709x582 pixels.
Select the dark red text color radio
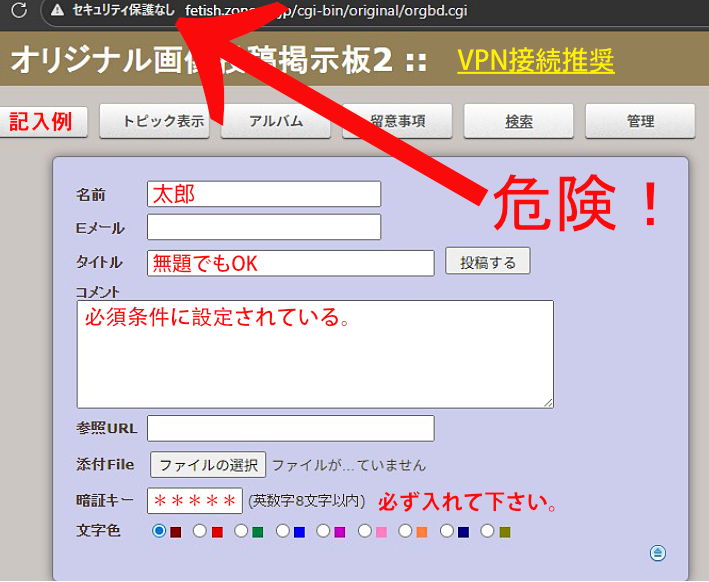tap(159, 531)
